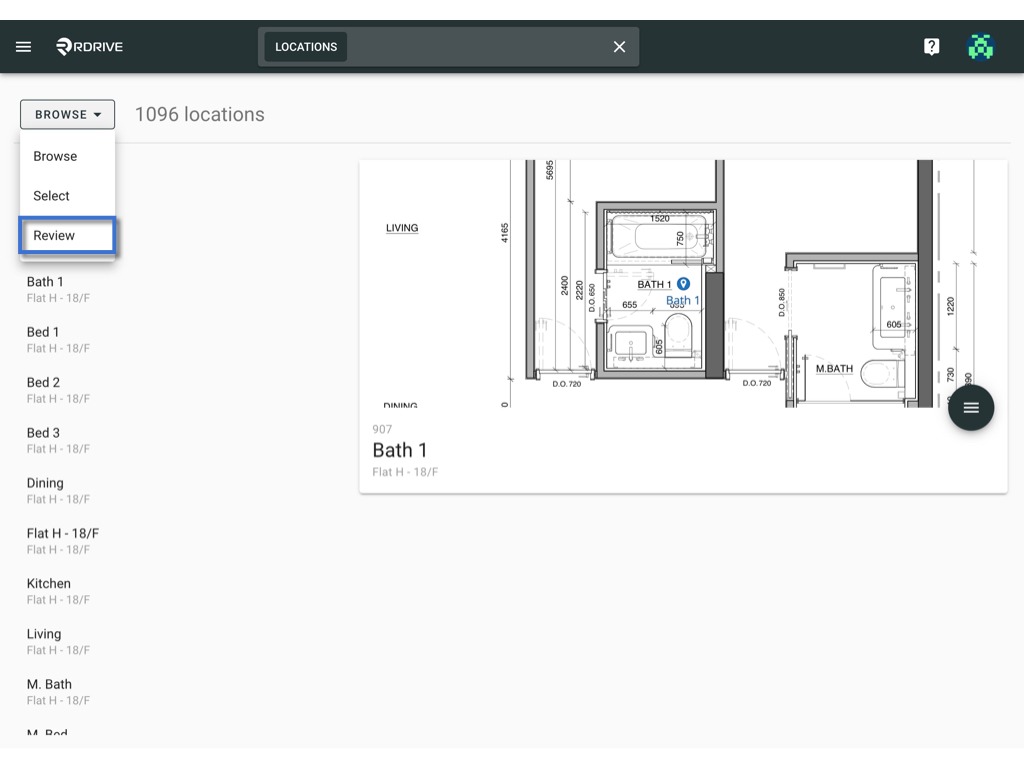
Task: Click the Bath 1 floor plan thumbnail
Action: pos(683,283)
